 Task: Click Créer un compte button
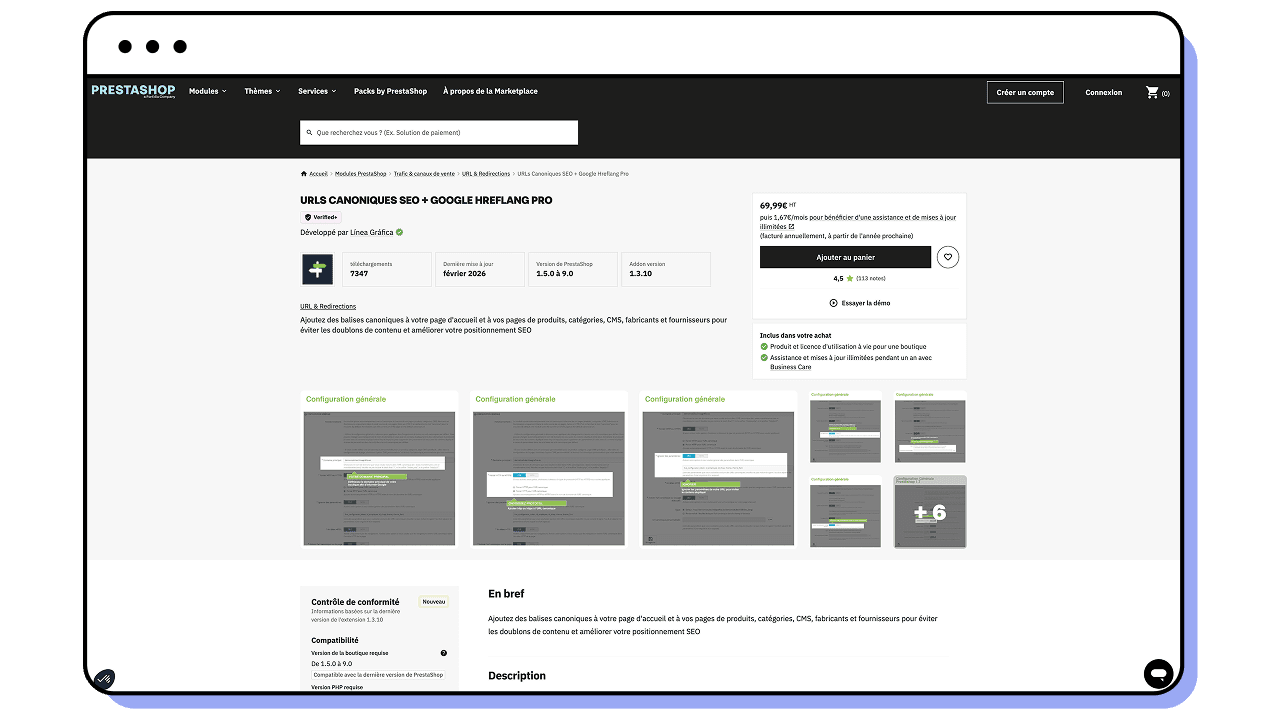click(x=1025, y=92)
